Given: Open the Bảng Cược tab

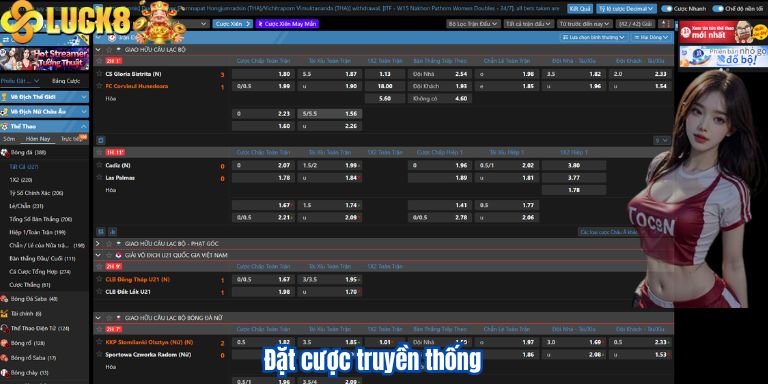Looking at the screenshot, I should pyautogui.click(x=66, y=81).
